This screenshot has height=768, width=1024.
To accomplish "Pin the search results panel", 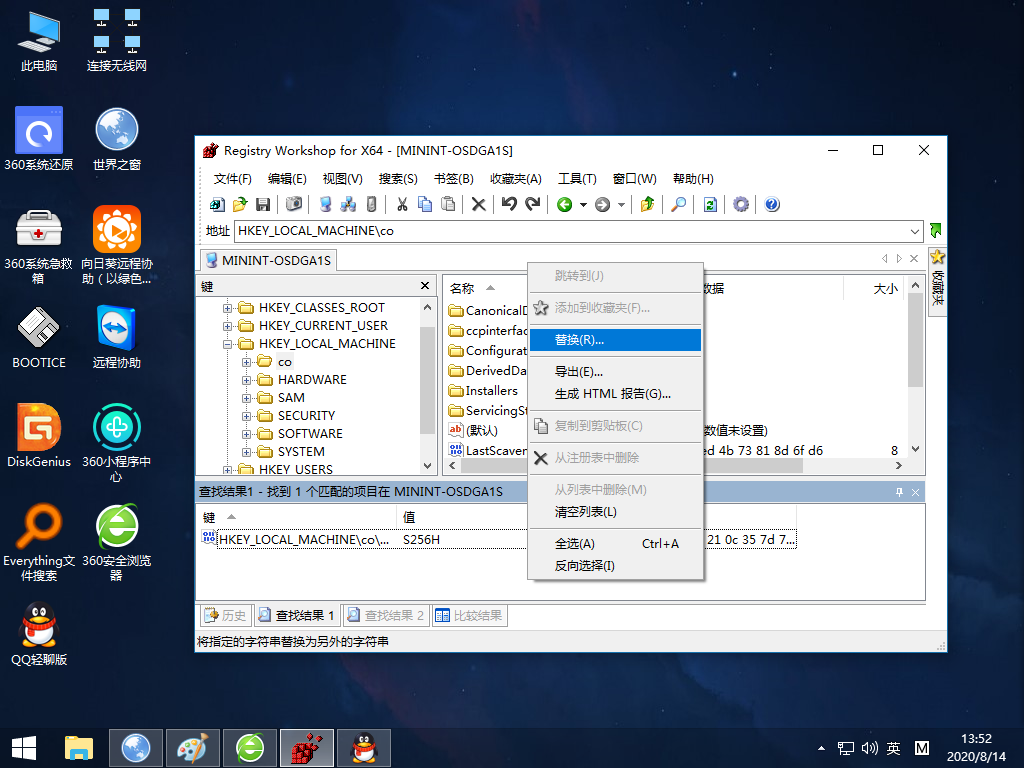I will (899, 492).
